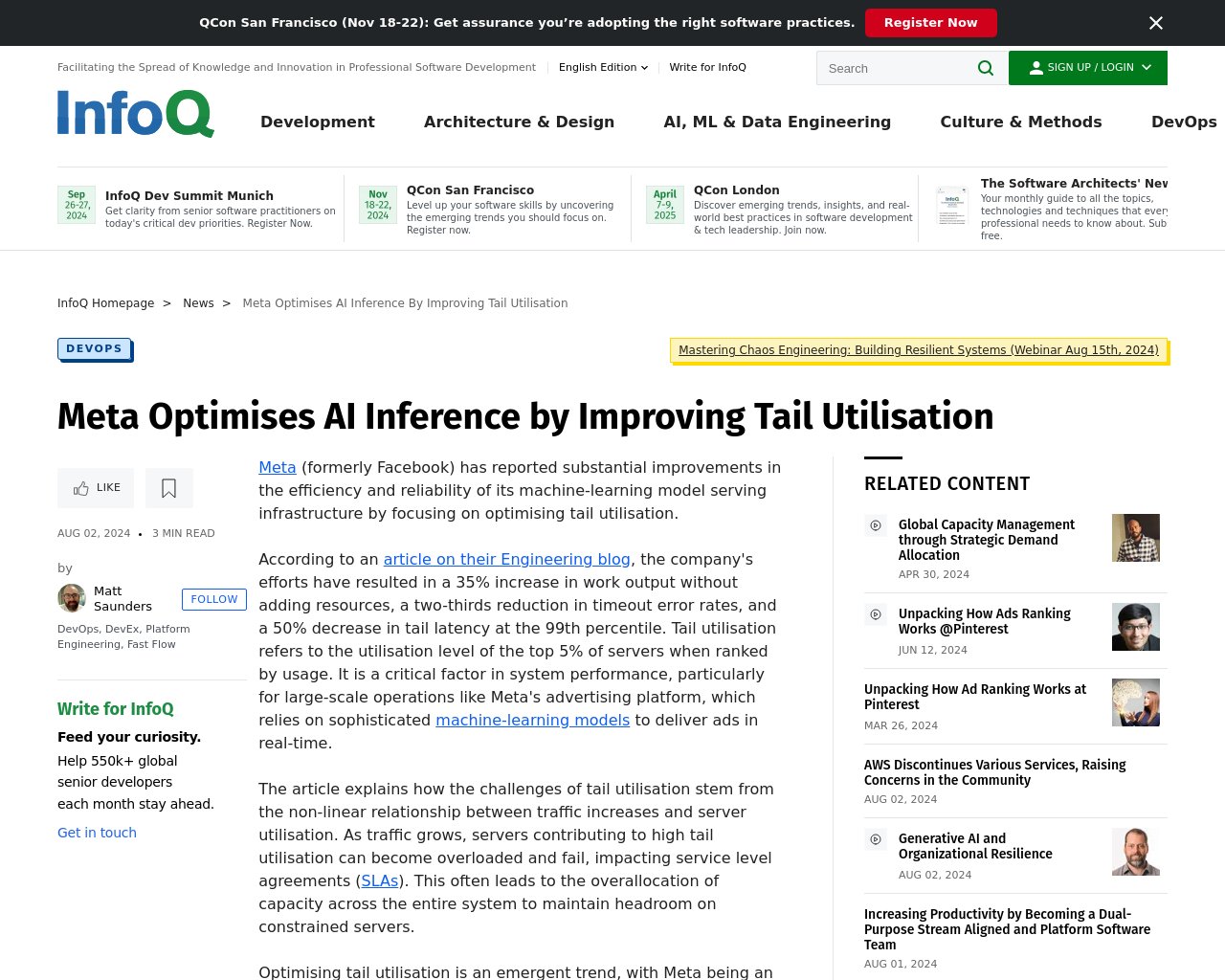Open Mastering Chaos Engineering webinar link
This screenshot has width=1225, height=980.
tap(919, 350)
